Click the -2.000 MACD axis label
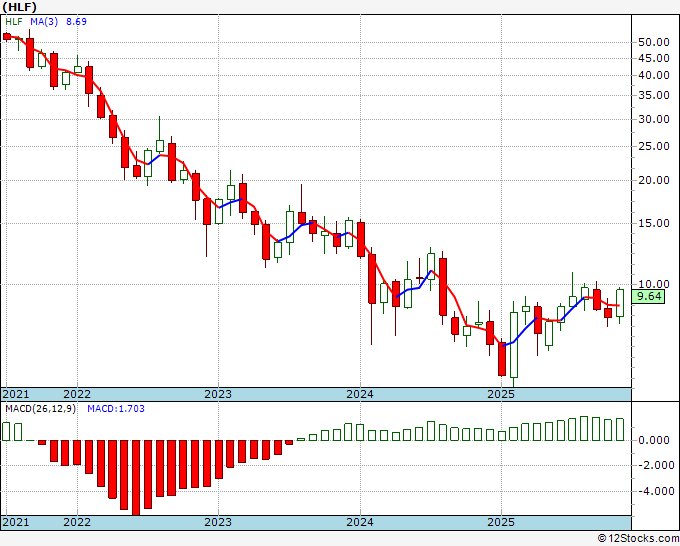This screenshot has height=546, width=680. coord(655,465)
